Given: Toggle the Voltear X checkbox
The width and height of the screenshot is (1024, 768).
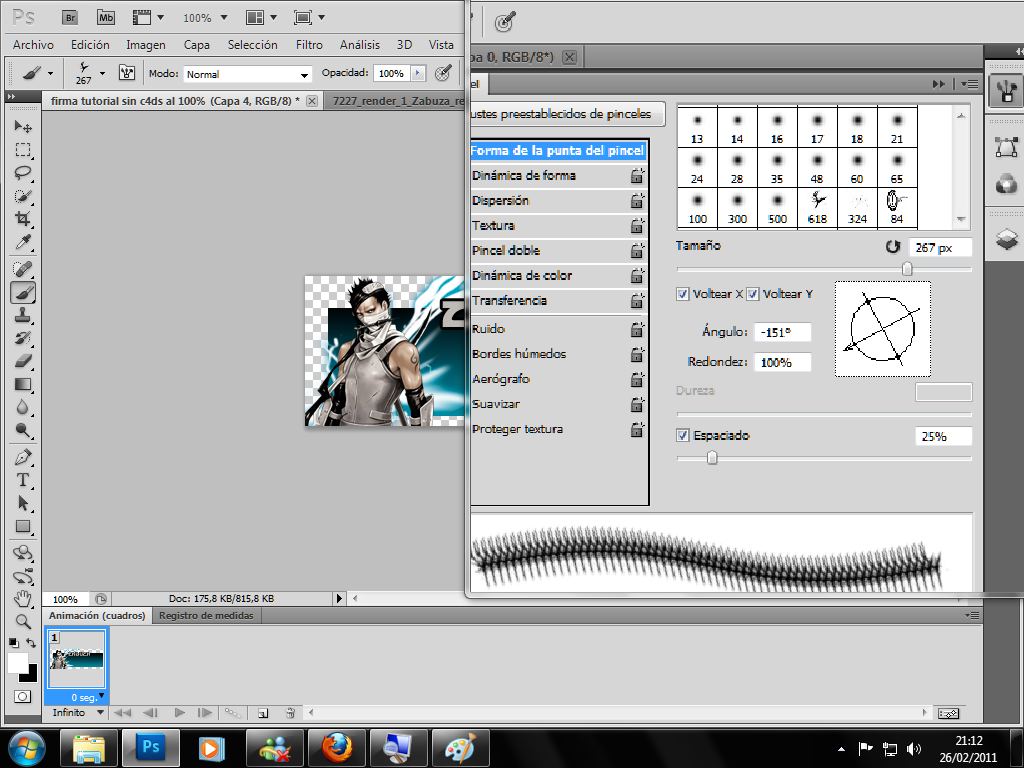Looking at the screenshot, I should tap(682, 294).
